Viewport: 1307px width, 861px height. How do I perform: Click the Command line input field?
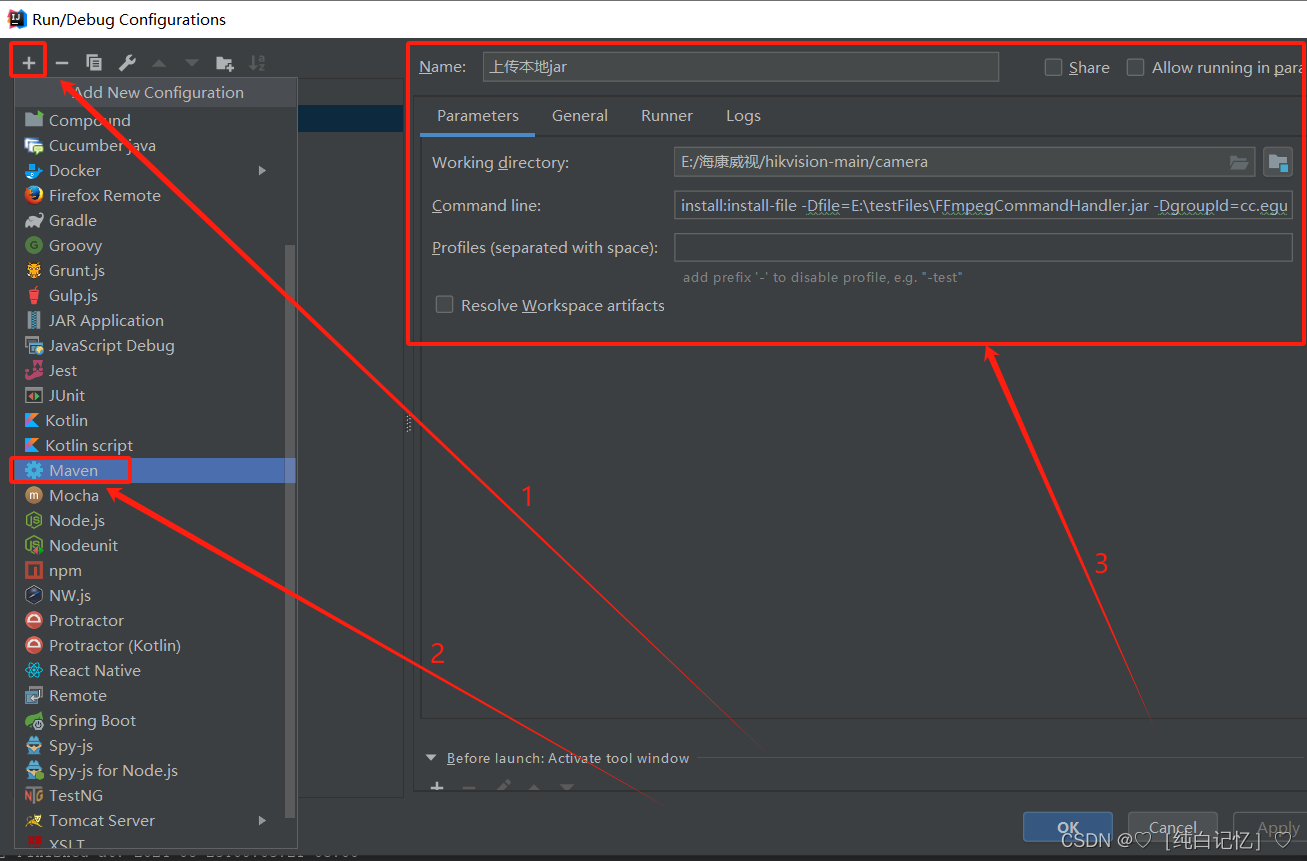[984, 205]
